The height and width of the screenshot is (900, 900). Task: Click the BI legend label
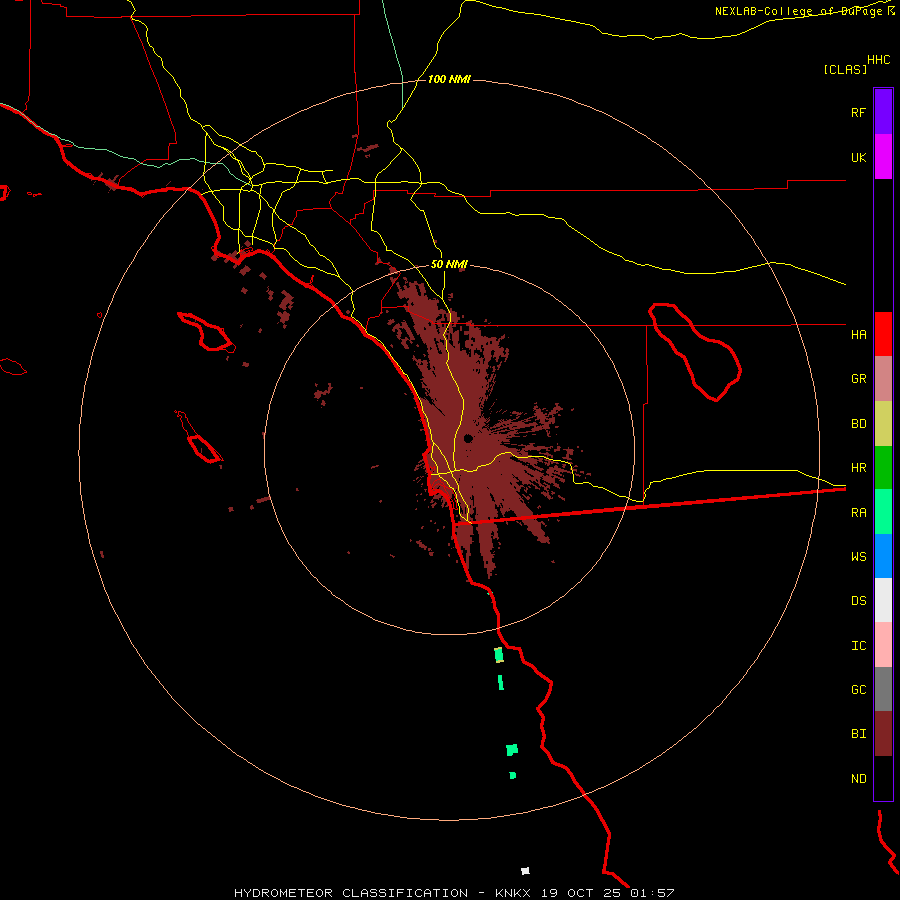coord(858,734)
